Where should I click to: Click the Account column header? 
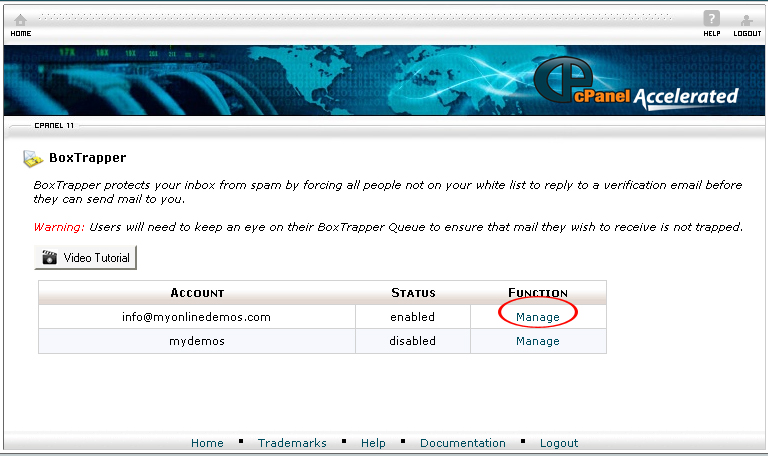(197, 293)
